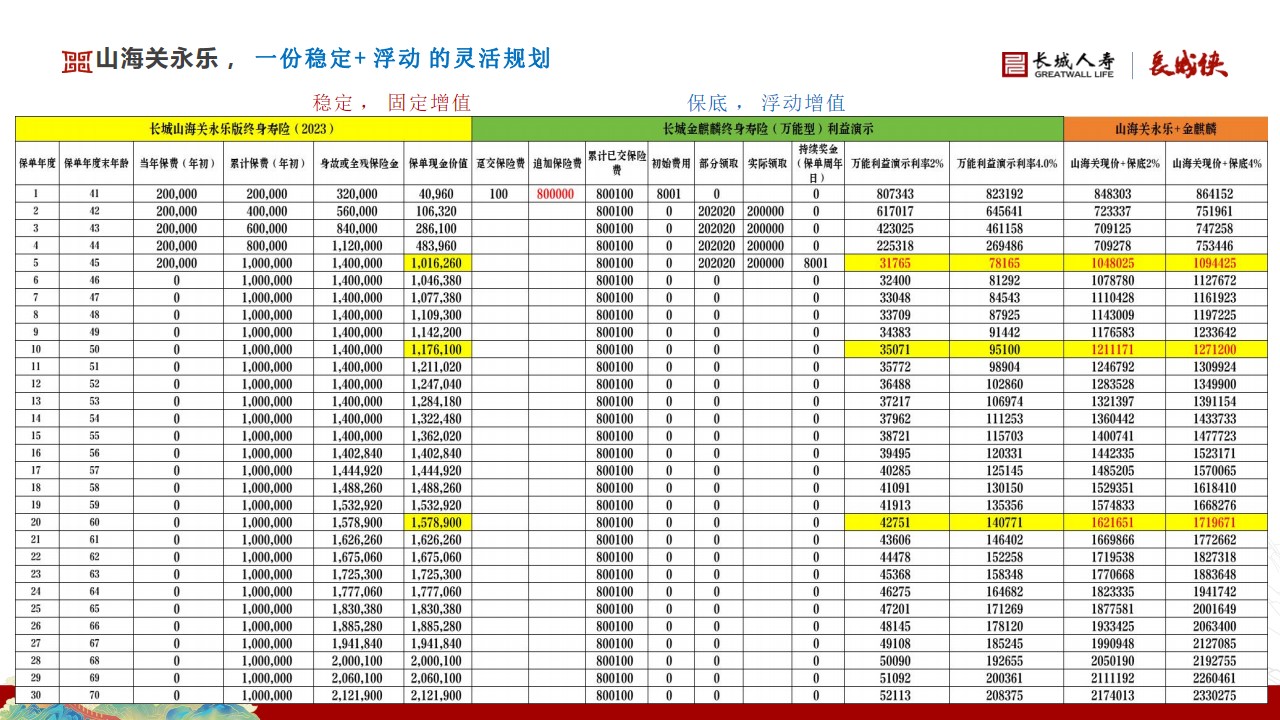The height and width of the screenshot is (720, 1280).
Task: Click the 长城人寿 Greatwall Life logo
Action: (1058, 64)
